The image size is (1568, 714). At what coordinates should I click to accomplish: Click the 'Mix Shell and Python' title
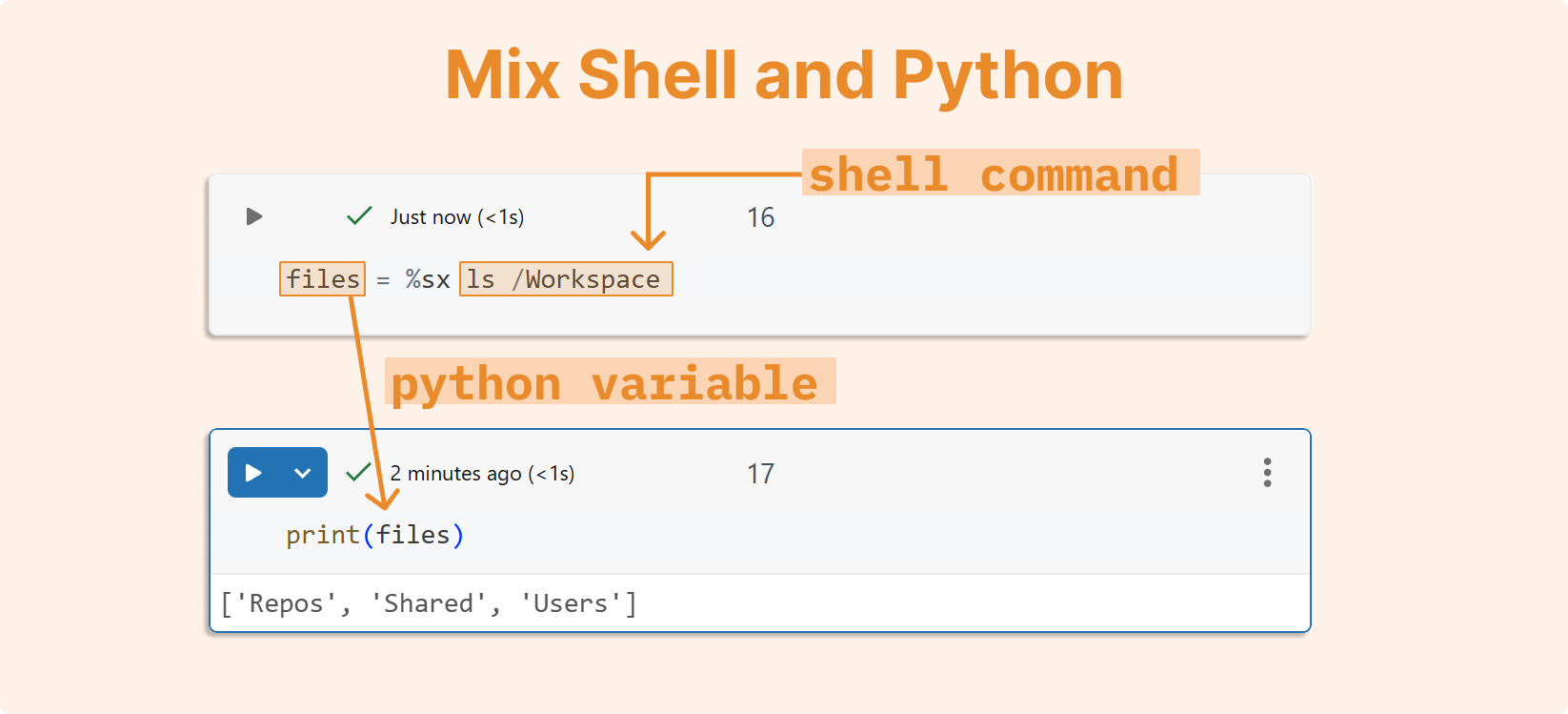(x=784, y=75)
